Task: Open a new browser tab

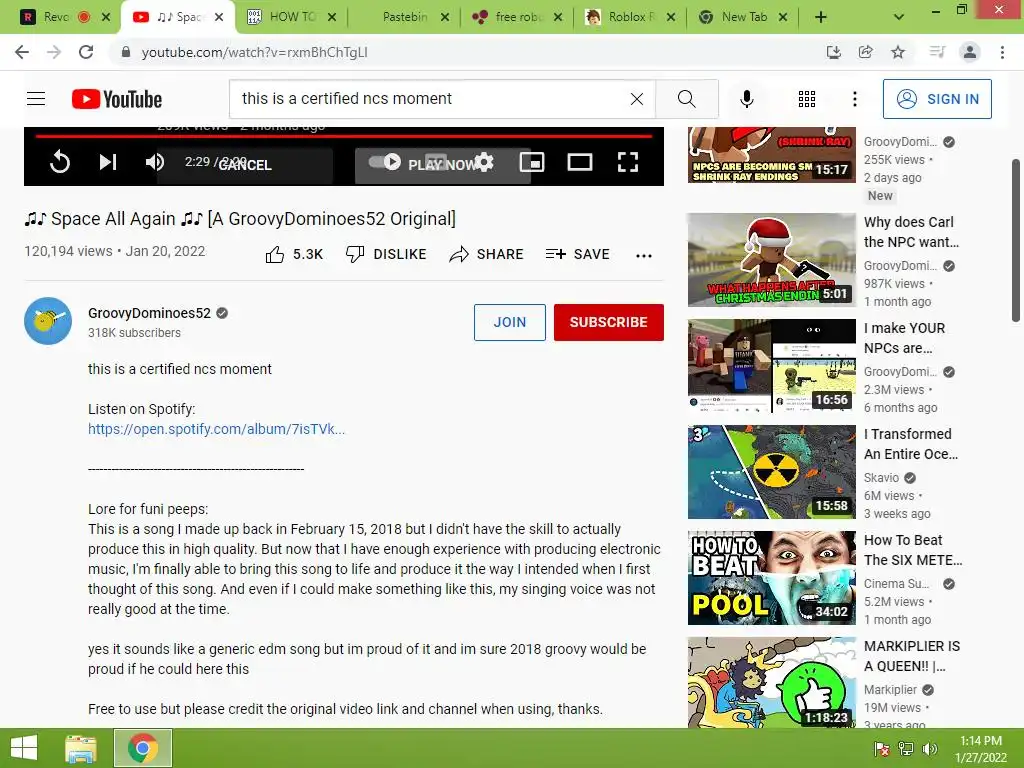Action: pyautogui.click(x=821, y=18)
